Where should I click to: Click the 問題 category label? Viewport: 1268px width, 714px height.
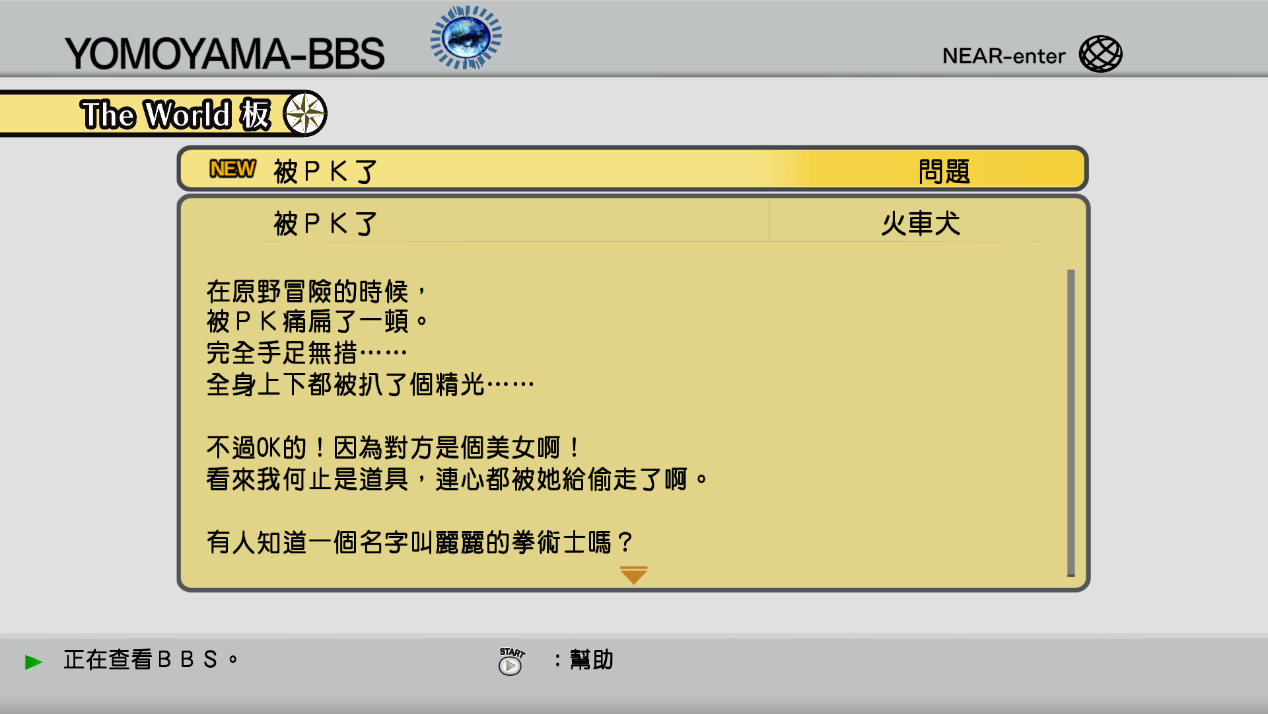[944, 171]
